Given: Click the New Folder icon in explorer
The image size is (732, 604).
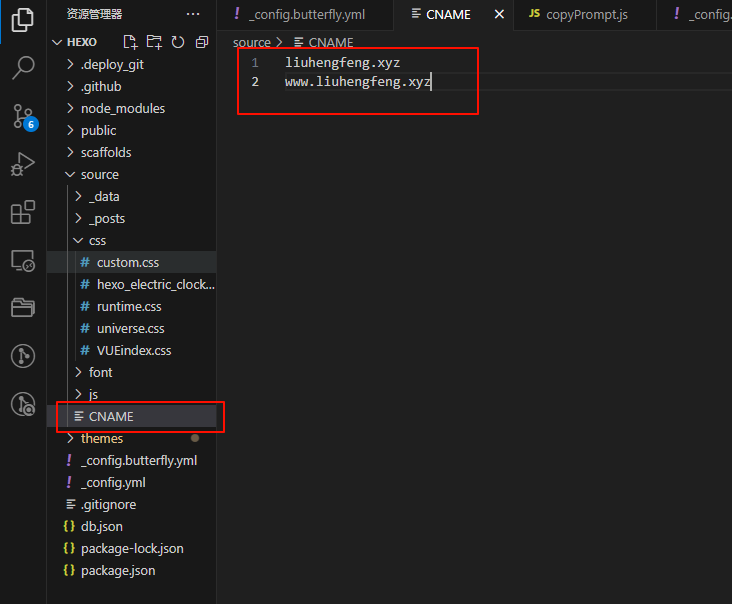Looking at the screenshot, I should point(154,42).
